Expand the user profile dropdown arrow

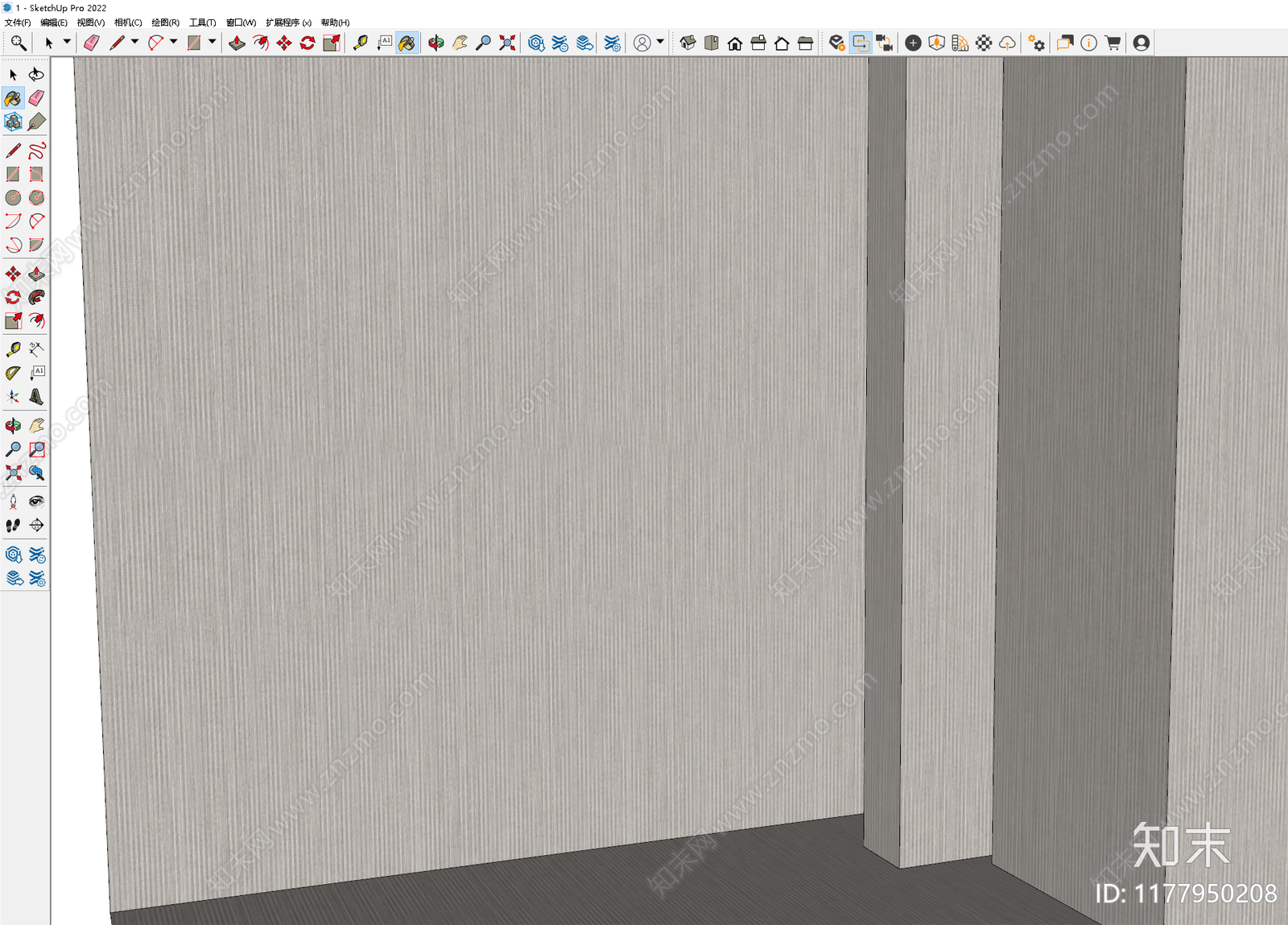[660, 42]
